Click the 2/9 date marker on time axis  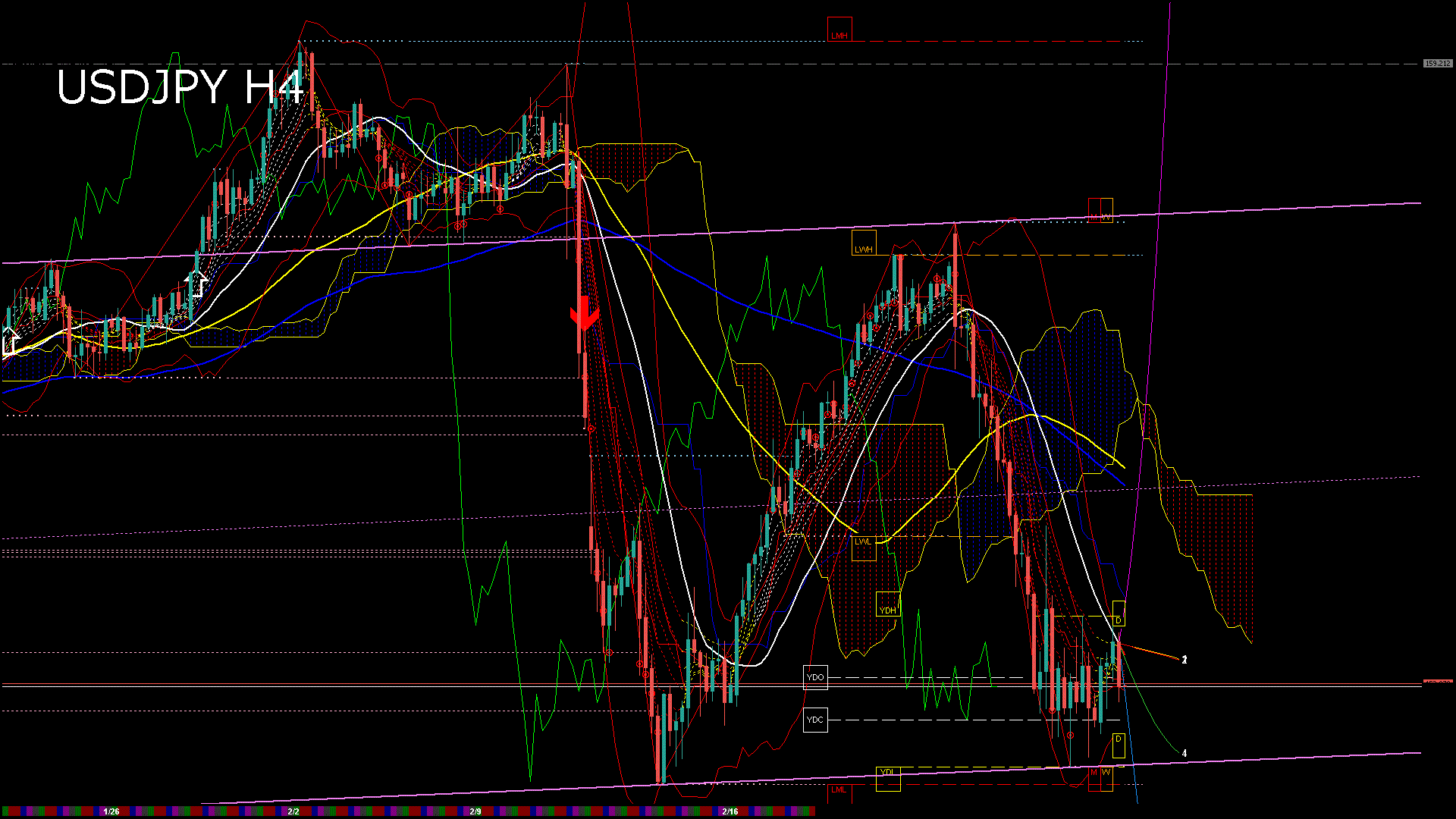click(475, 811)
